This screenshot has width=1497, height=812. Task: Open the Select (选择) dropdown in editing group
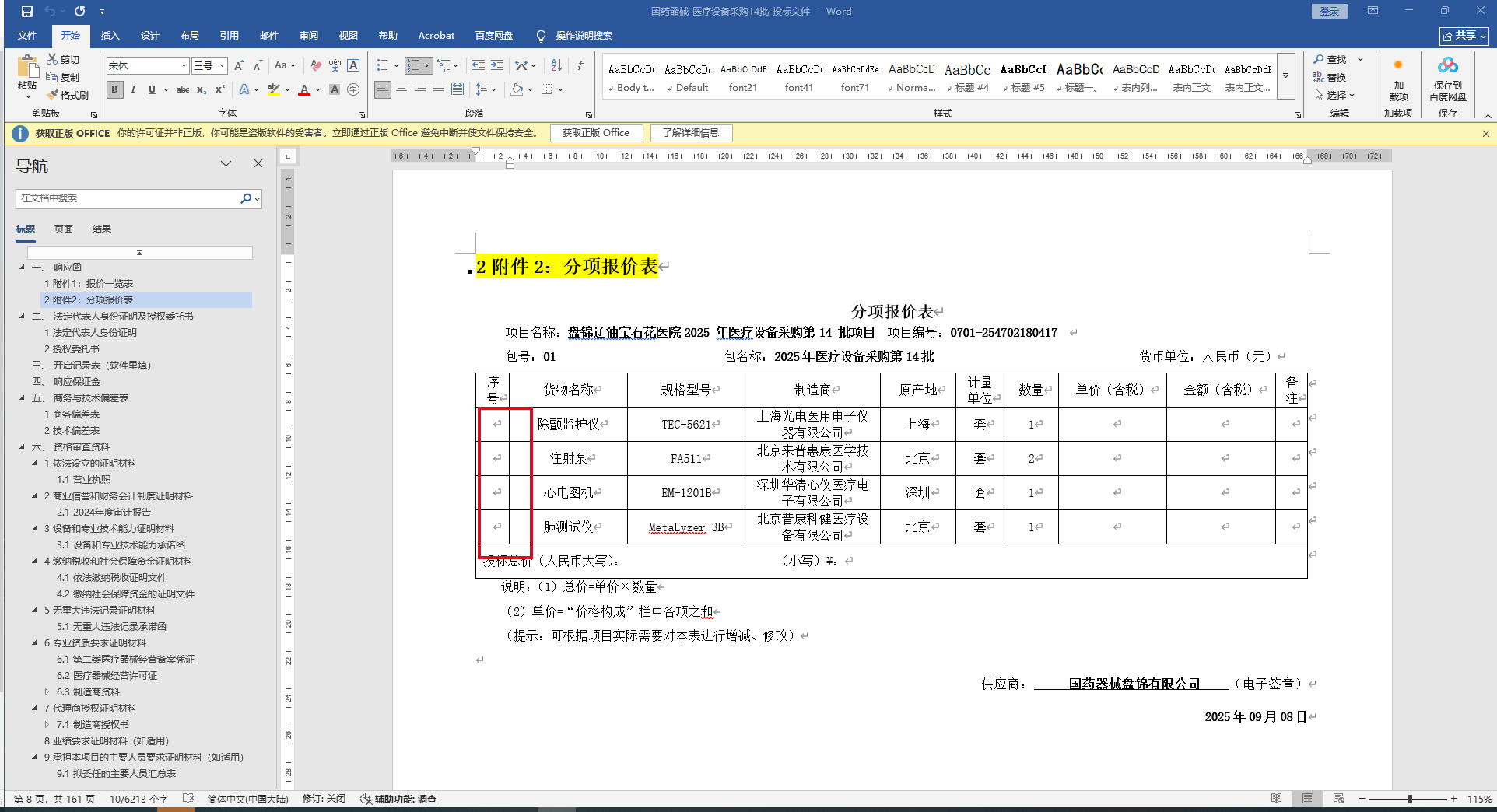pos(1335,95)
